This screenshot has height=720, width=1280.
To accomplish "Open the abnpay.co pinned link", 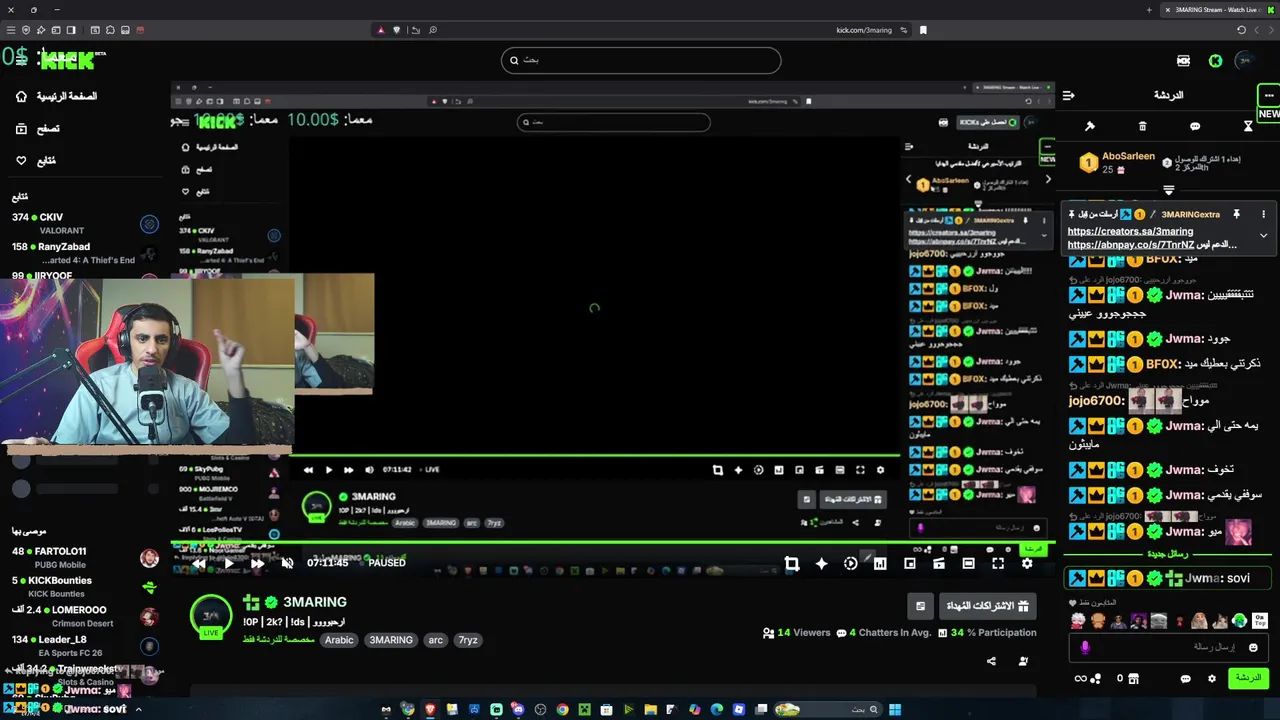I will [x=1131, y=244].
